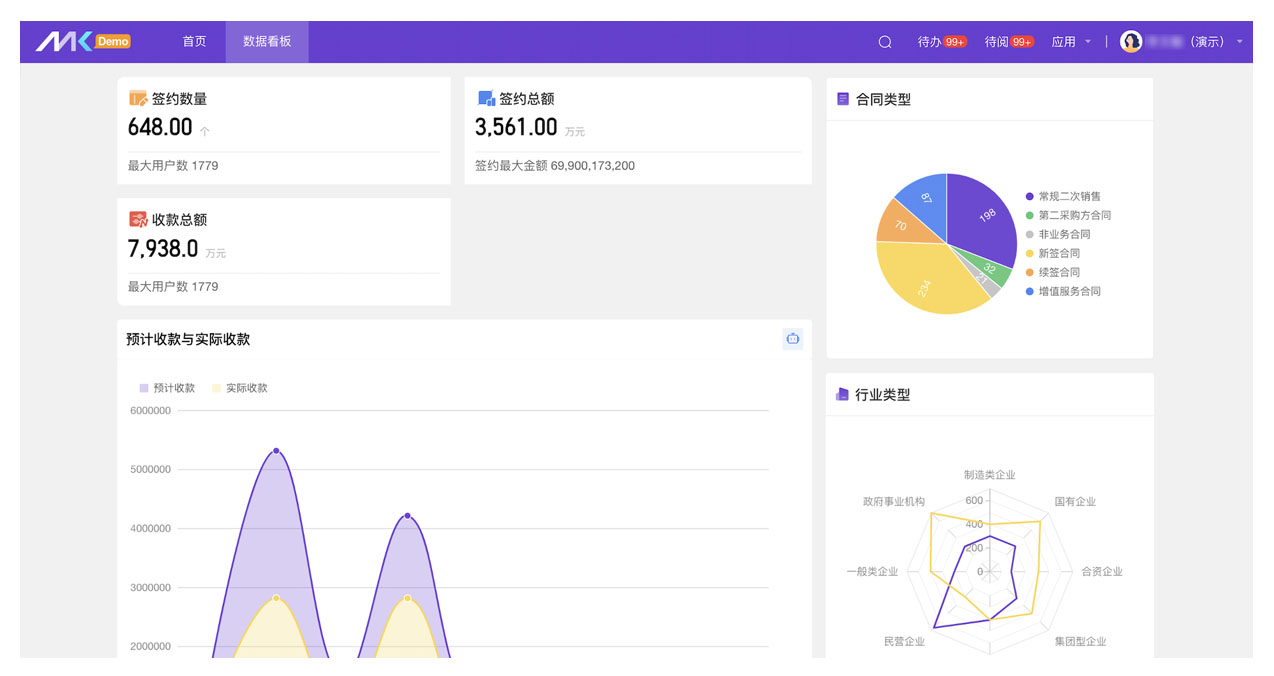Open the search magnifier icon
Viewport: 1274px width, 676px height.
(884, 42)
